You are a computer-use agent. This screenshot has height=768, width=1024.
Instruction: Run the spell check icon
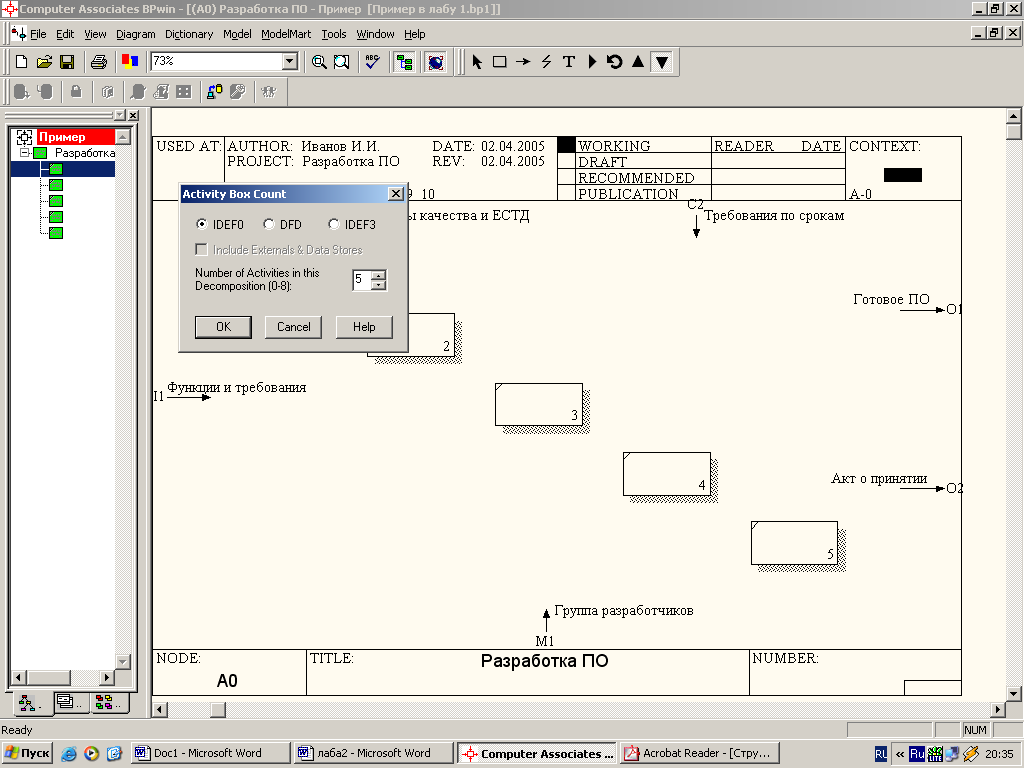click(372, 62)
